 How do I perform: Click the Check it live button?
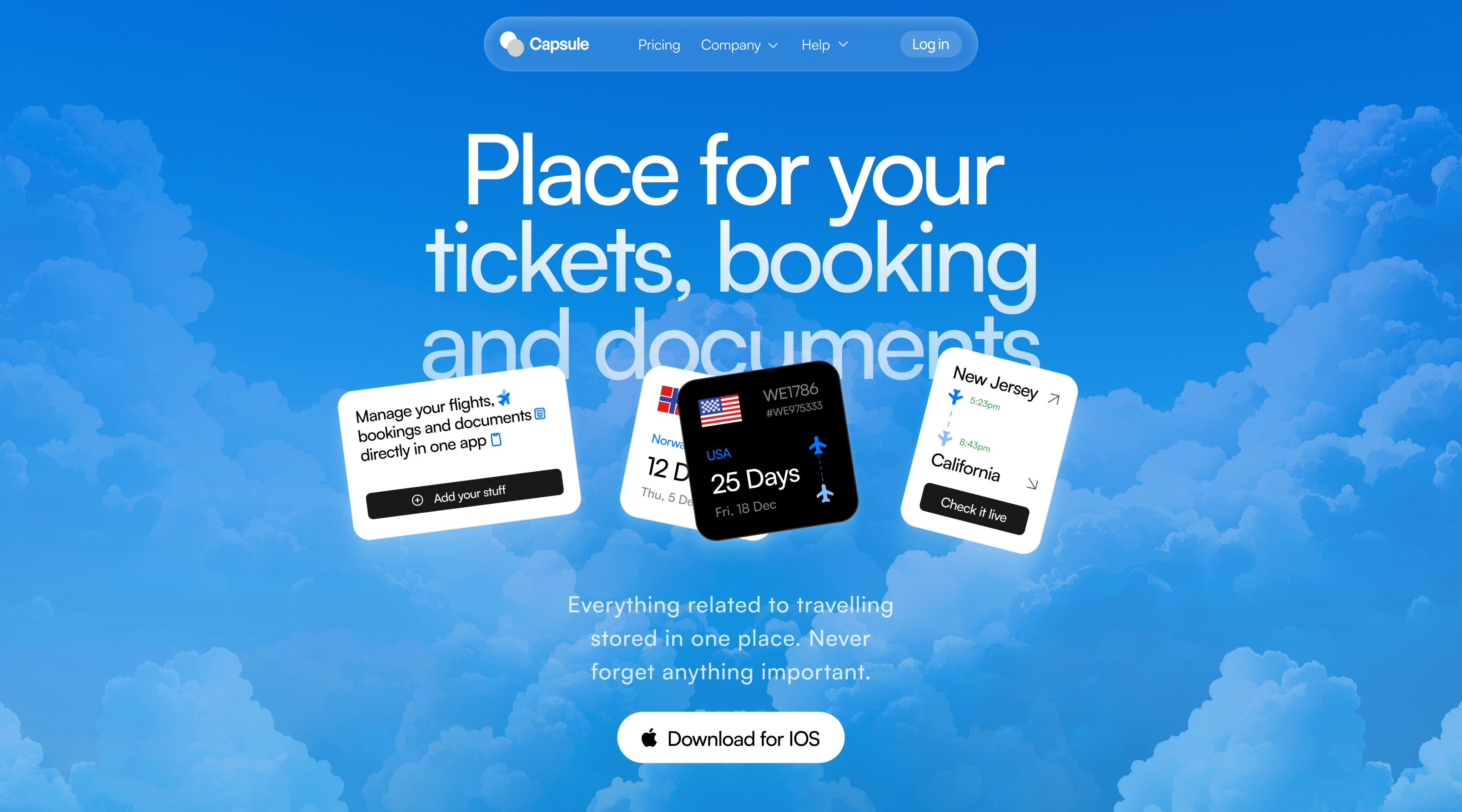[974, 509]
